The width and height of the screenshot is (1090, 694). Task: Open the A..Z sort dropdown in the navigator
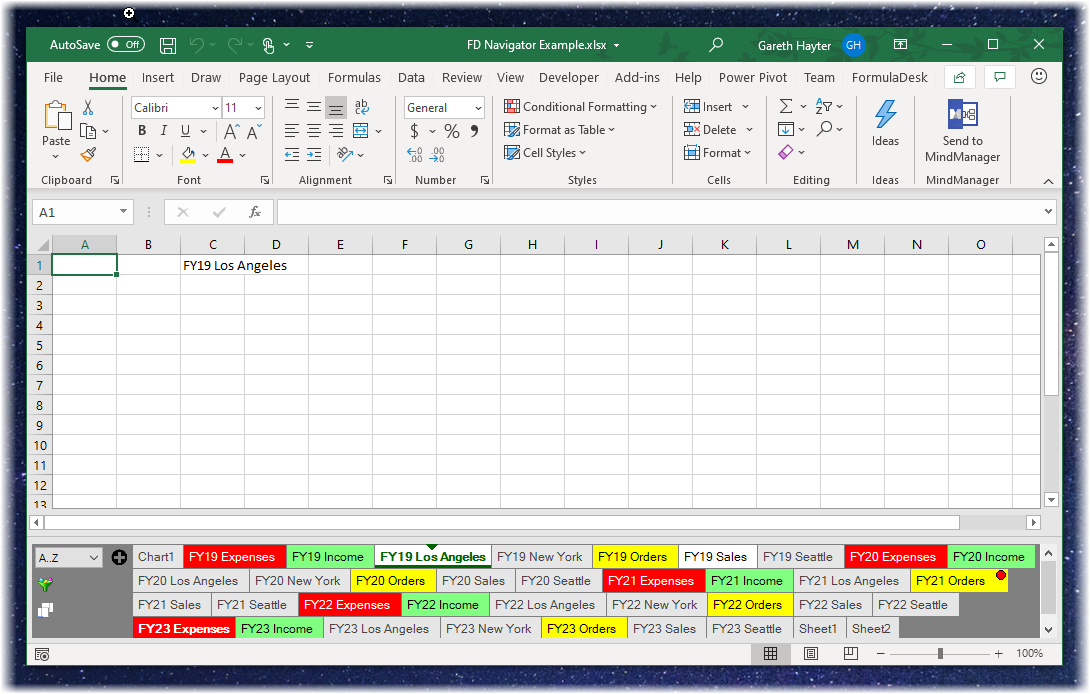coord(68,556)
